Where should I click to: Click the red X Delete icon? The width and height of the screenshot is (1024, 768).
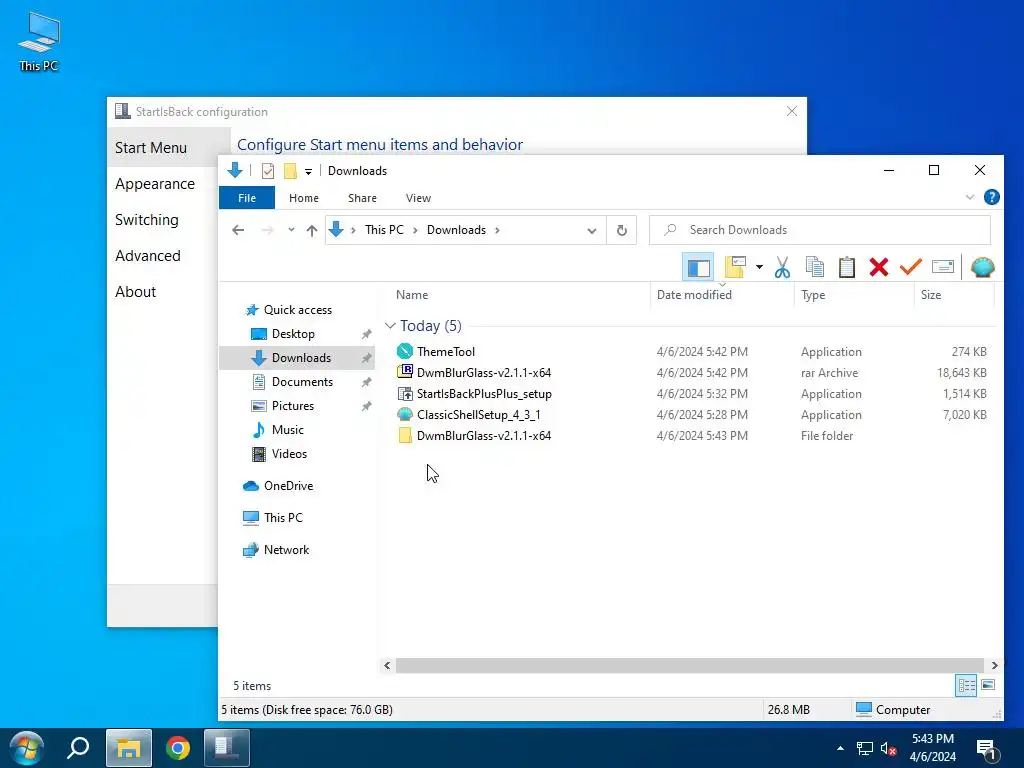879,267
